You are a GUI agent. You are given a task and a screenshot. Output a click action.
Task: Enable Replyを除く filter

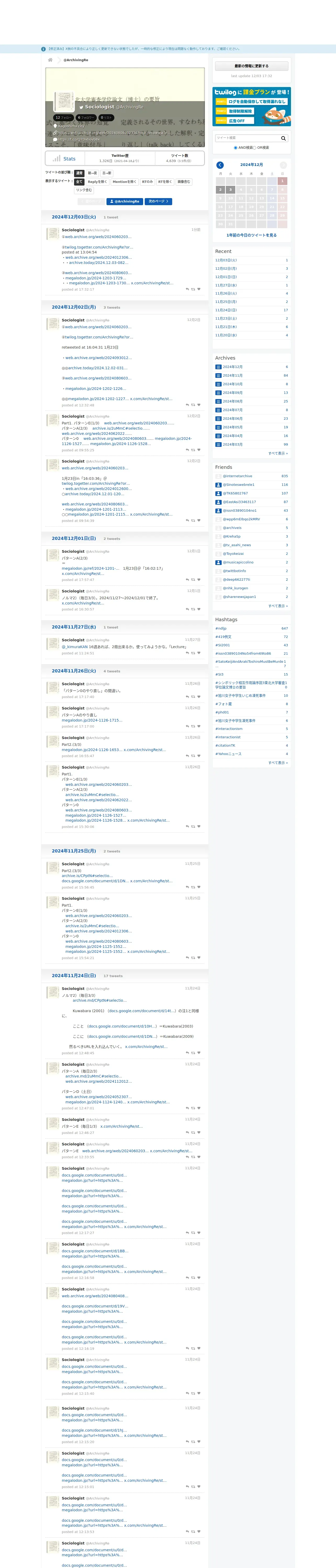[x=97, y=181]
